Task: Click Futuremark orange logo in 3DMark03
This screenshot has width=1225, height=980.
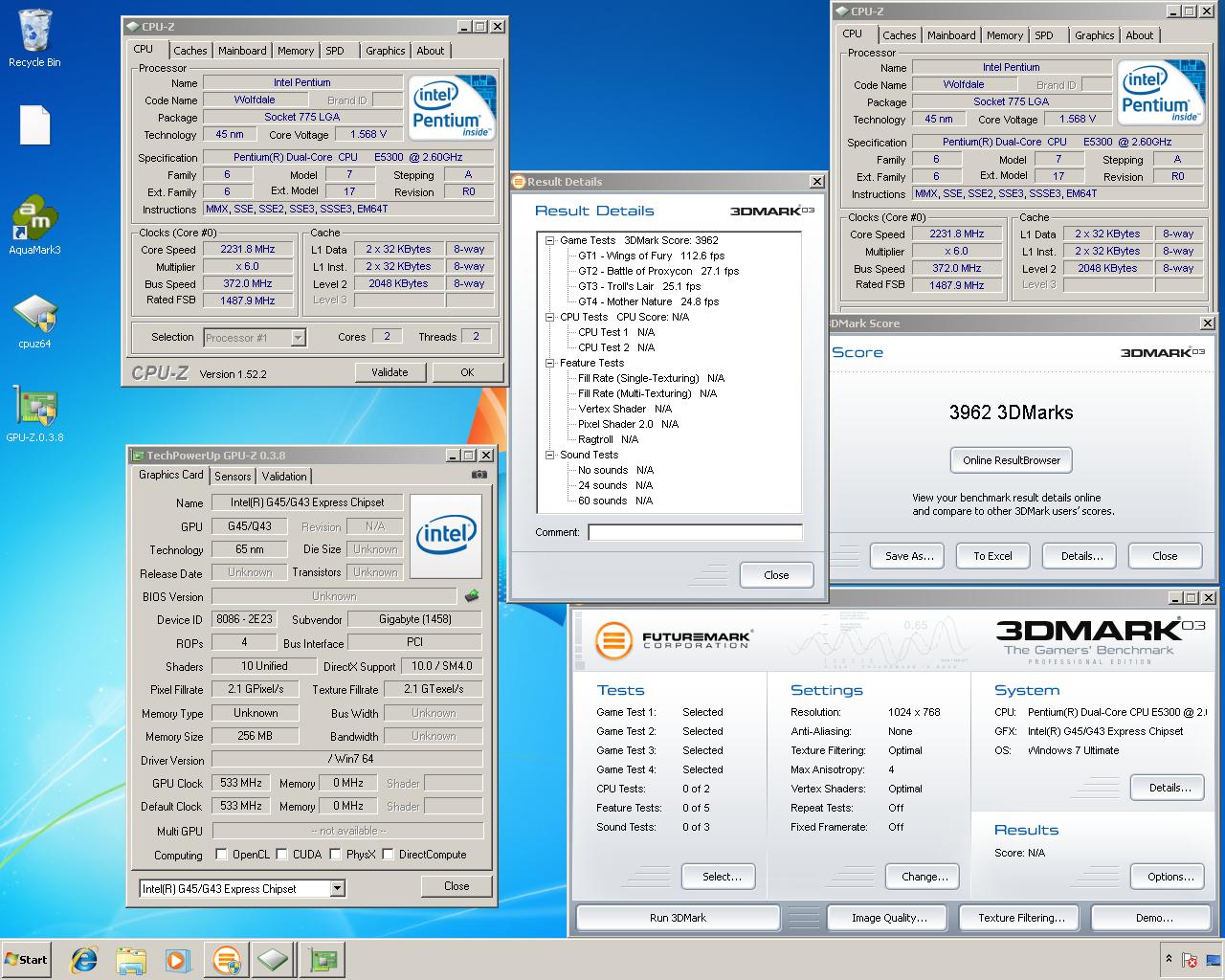Action: tap(613, 641)
